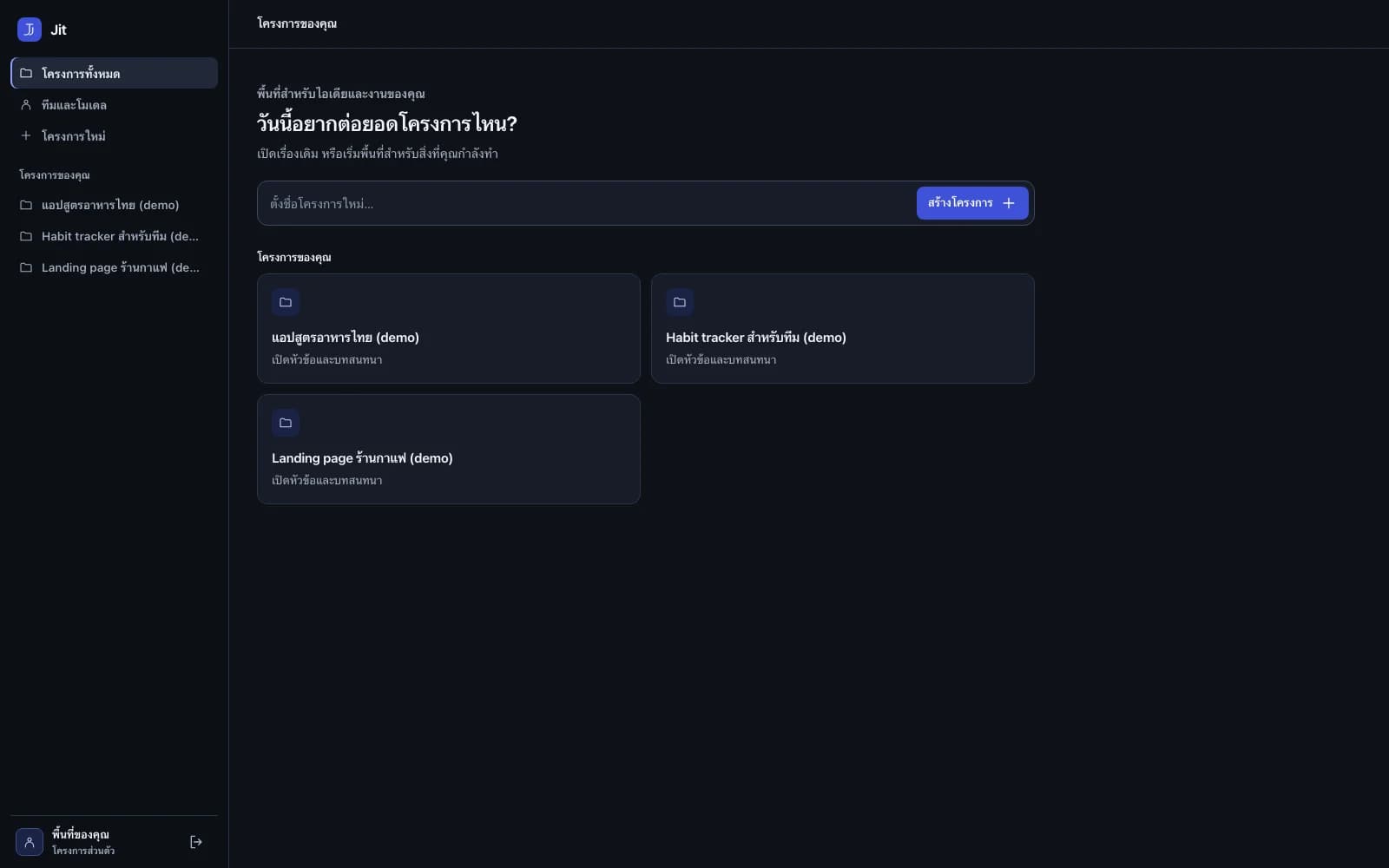Viewport: 1389px width, 868px height.
Task: Click the โครงการส่วนตัว label under workspace name
Action: 83,851
